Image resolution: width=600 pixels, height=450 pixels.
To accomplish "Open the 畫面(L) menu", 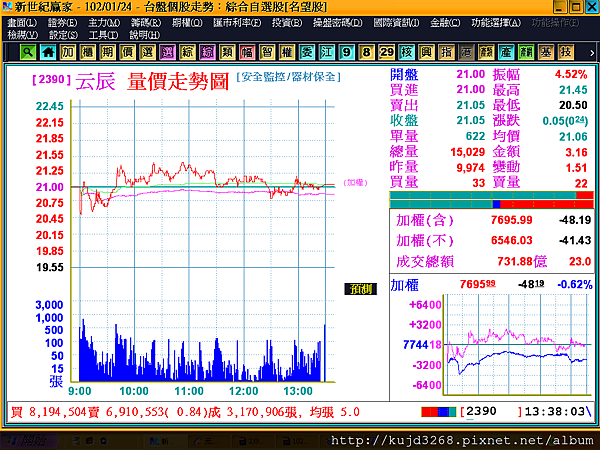I will (22, 23).
